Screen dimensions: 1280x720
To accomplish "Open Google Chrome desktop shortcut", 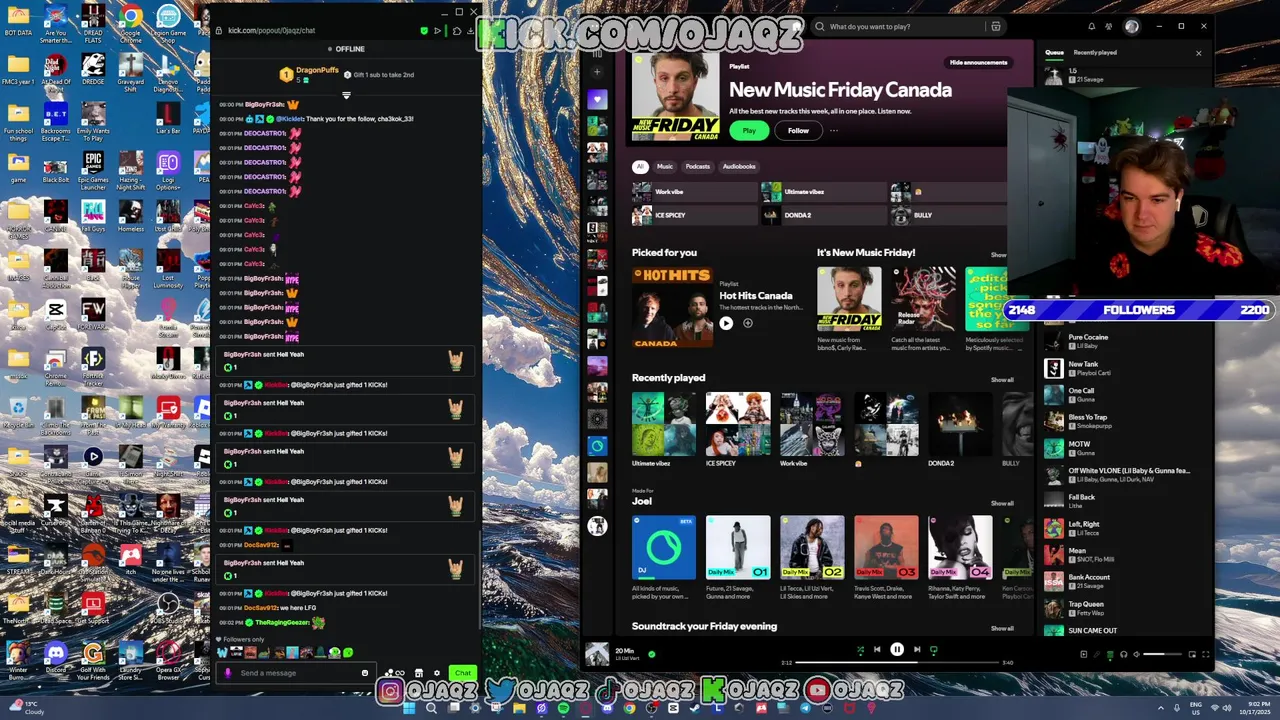I will [x=130, y=24].
